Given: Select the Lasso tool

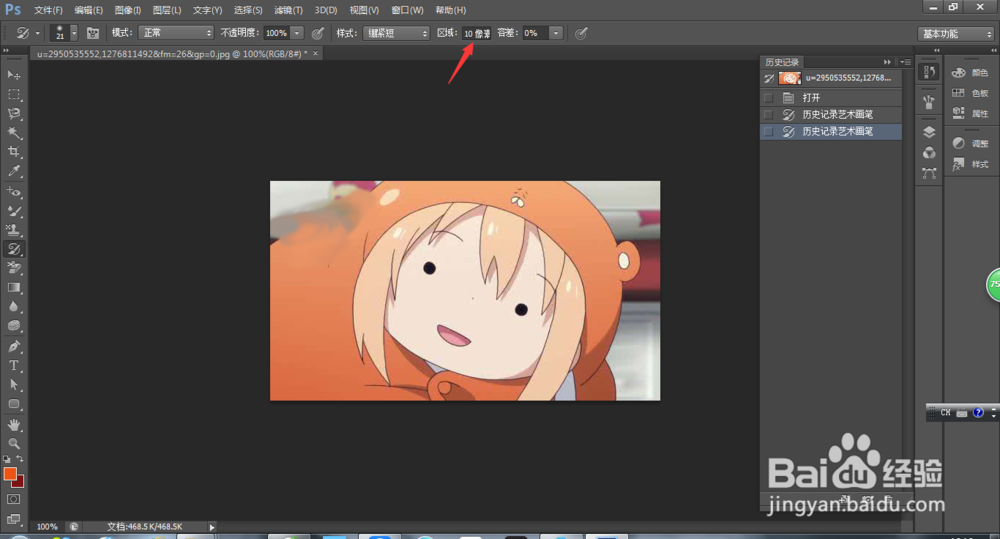Looking at the screenshot, I should [13, 114].
